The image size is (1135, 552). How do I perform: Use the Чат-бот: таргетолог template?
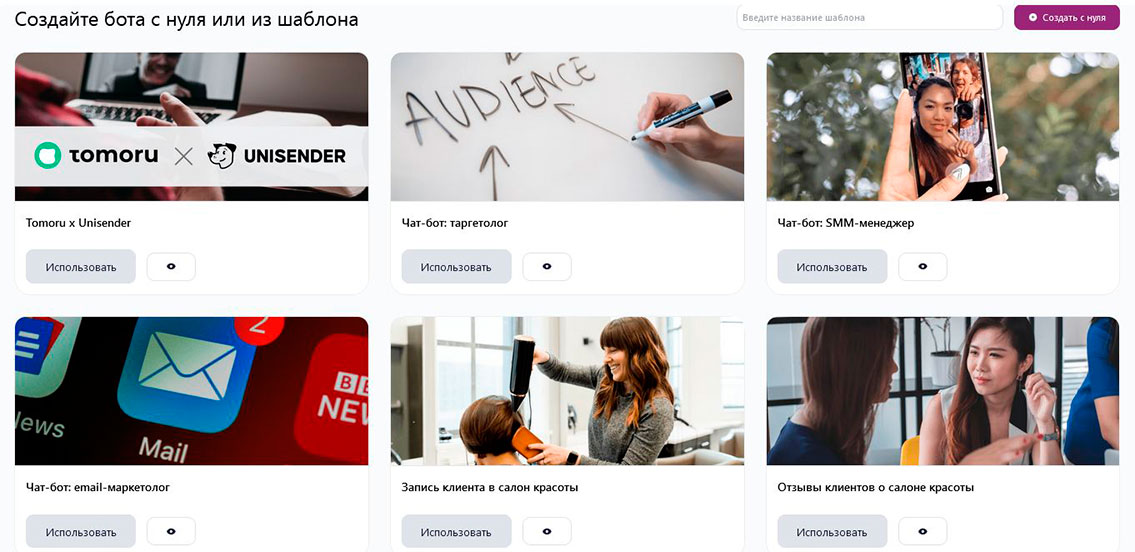456,266
